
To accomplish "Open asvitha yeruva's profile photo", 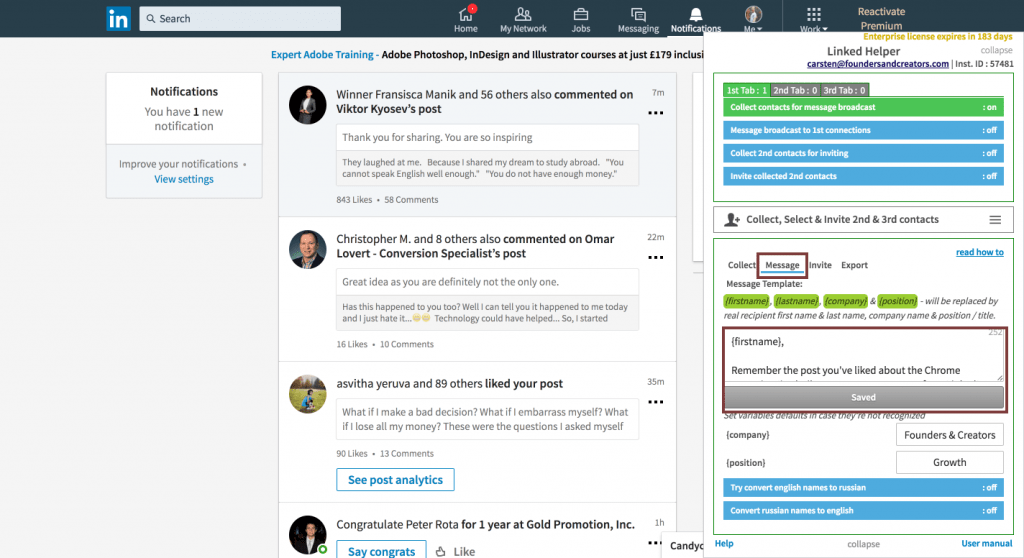I will [x=308, y=393].
